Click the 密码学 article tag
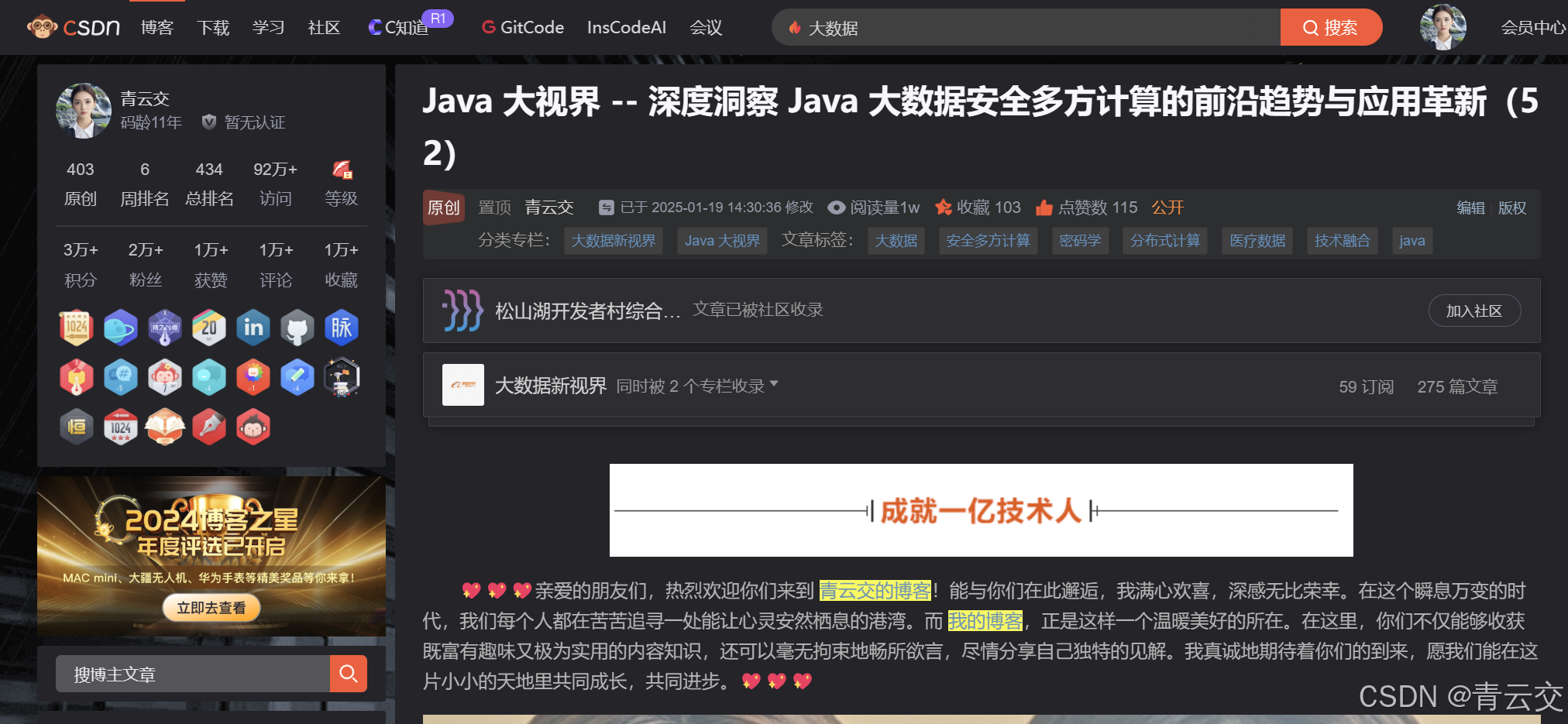The width and height of the screenshot is (1568, 724). click(1081, 241)
